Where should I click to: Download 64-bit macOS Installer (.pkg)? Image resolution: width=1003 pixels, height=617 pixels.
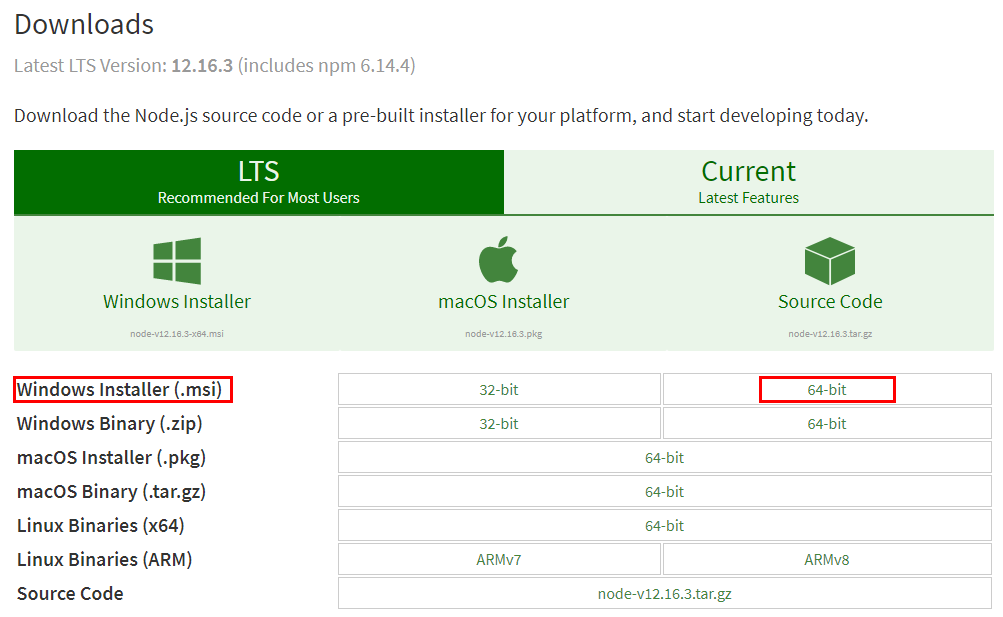point(665,457)
